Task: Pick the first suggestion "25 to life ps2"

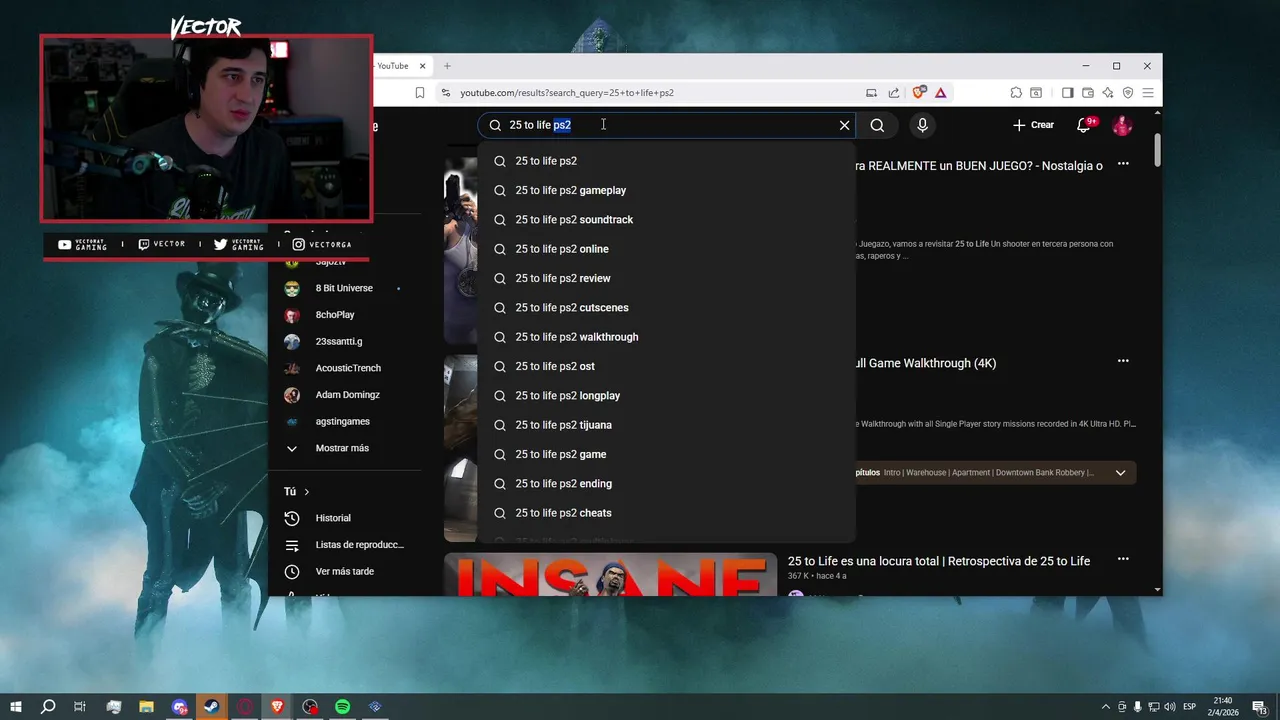Action: tap(666, 161)
